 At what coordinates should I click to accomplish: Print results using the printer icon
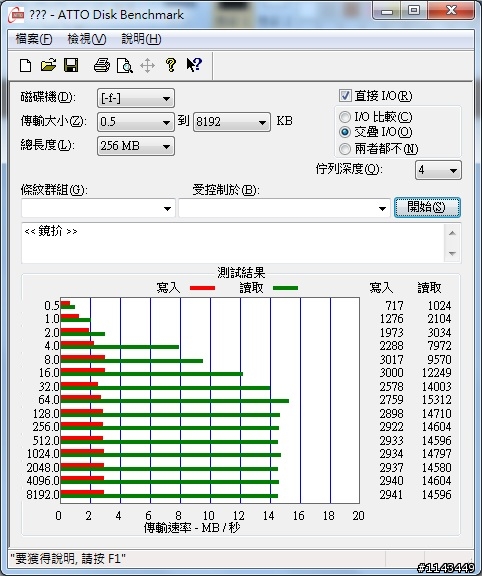(x=102, y=65)
